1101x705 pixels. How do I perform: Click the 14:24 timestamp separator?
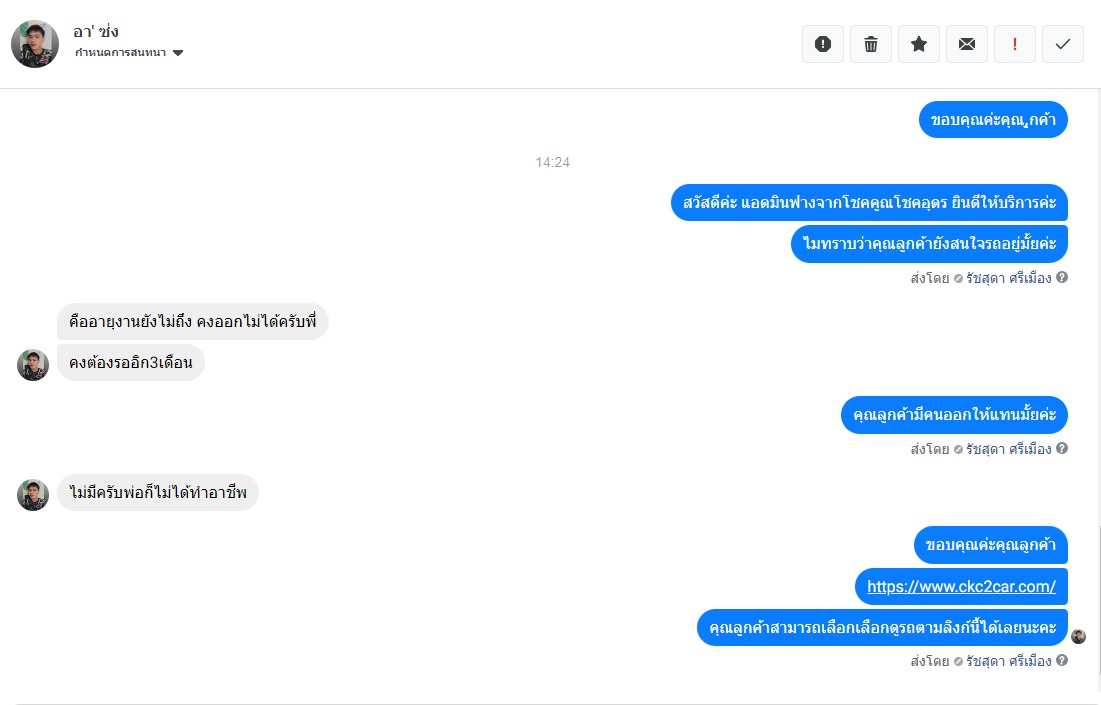pos(553,162)
